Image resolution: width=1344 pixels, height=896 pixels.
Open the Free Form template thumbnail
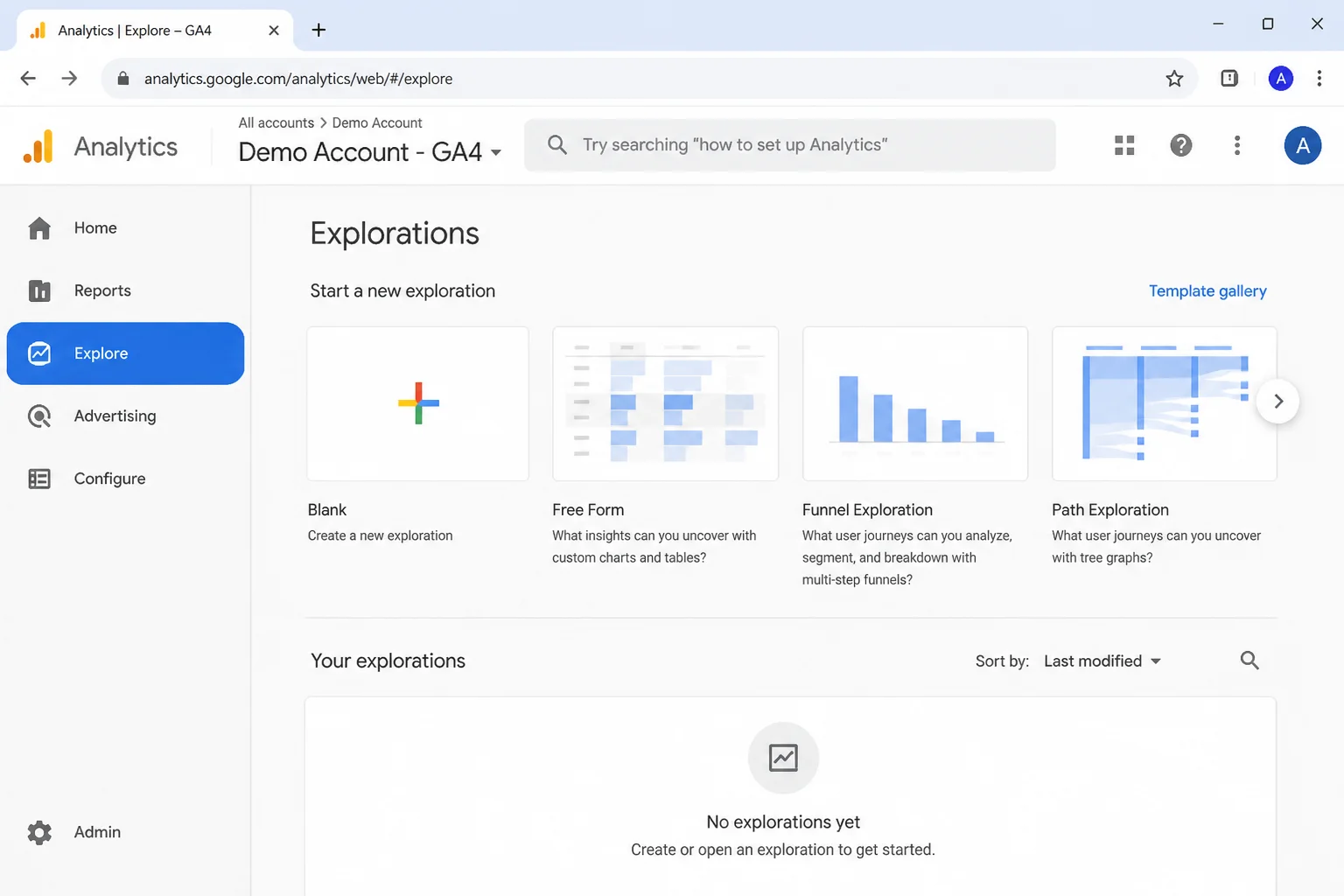pyautogui.click(x=666, y=403)
